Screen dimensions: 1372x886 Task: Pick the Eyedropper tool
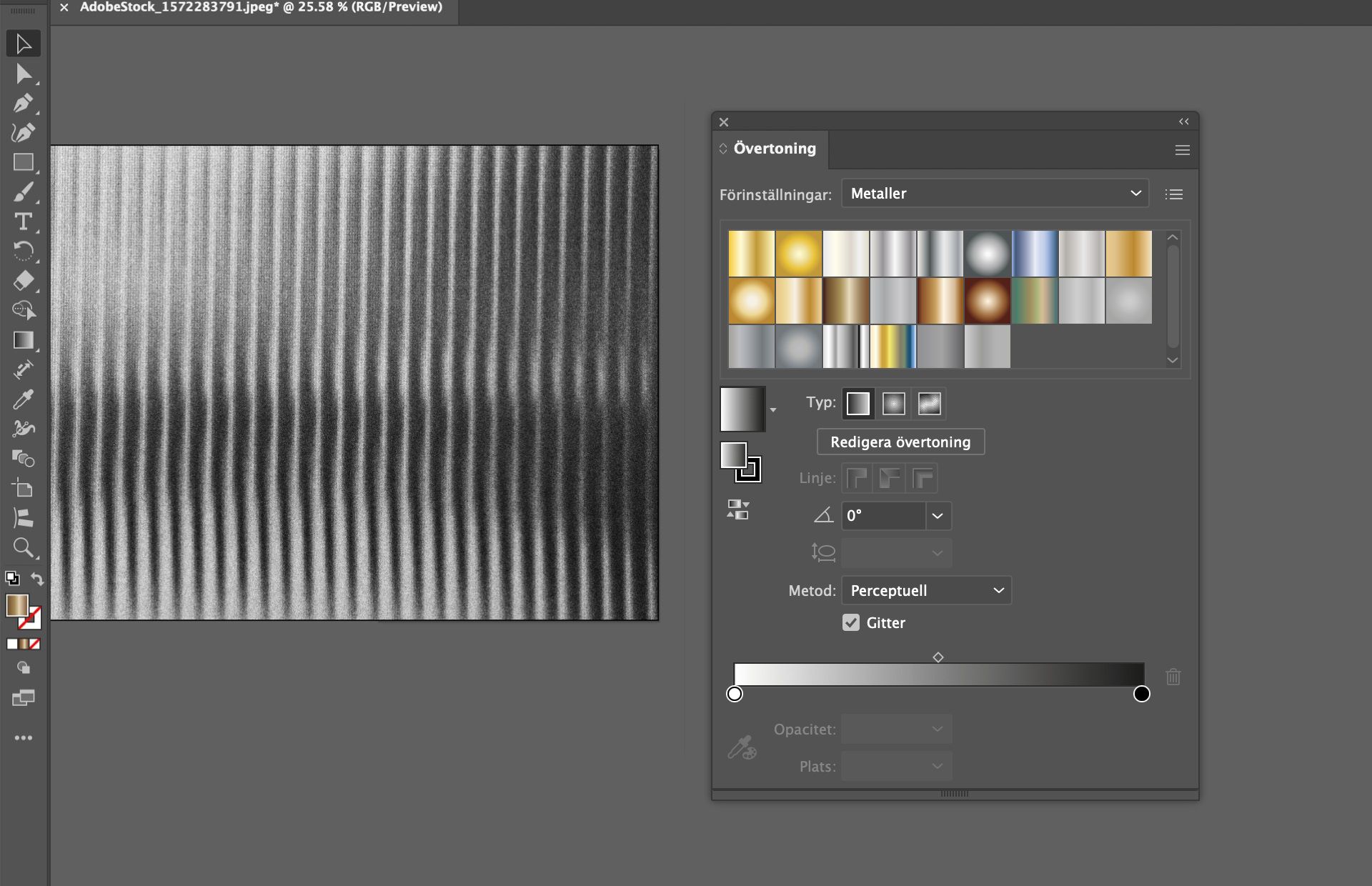[24, 398]
